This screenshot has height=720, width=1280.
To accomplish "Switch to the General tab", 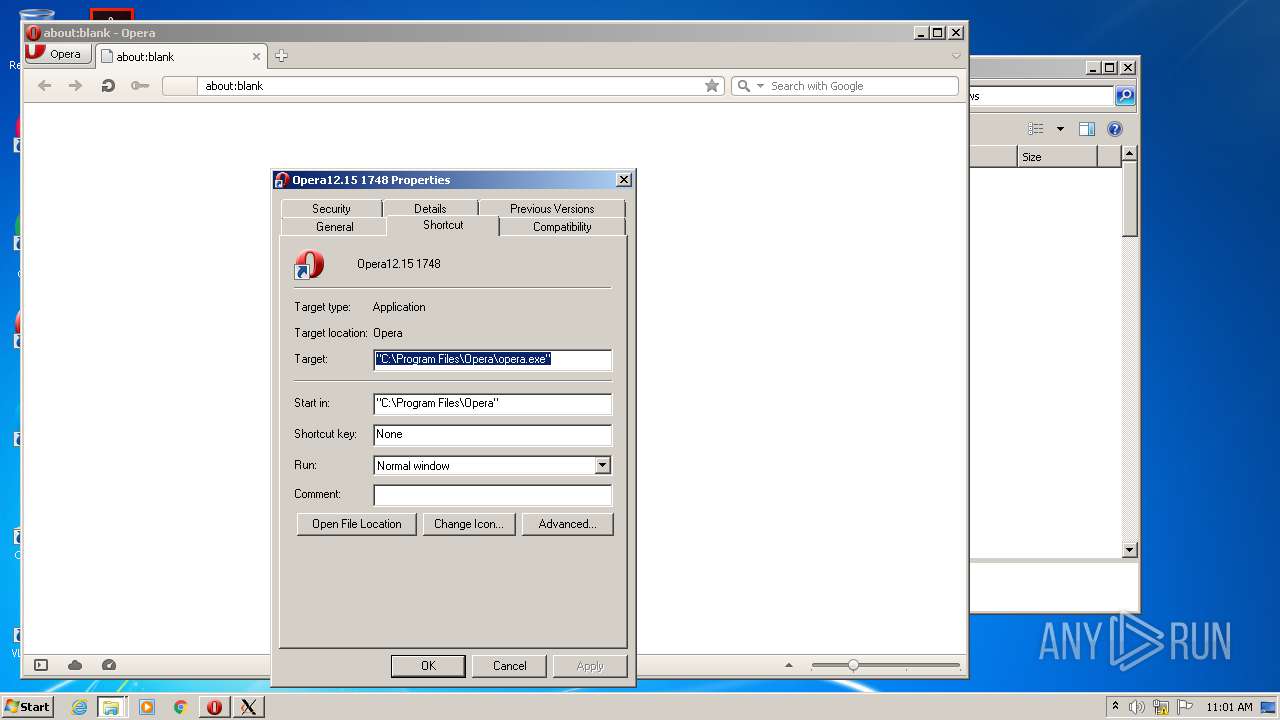I will (335, 227).
